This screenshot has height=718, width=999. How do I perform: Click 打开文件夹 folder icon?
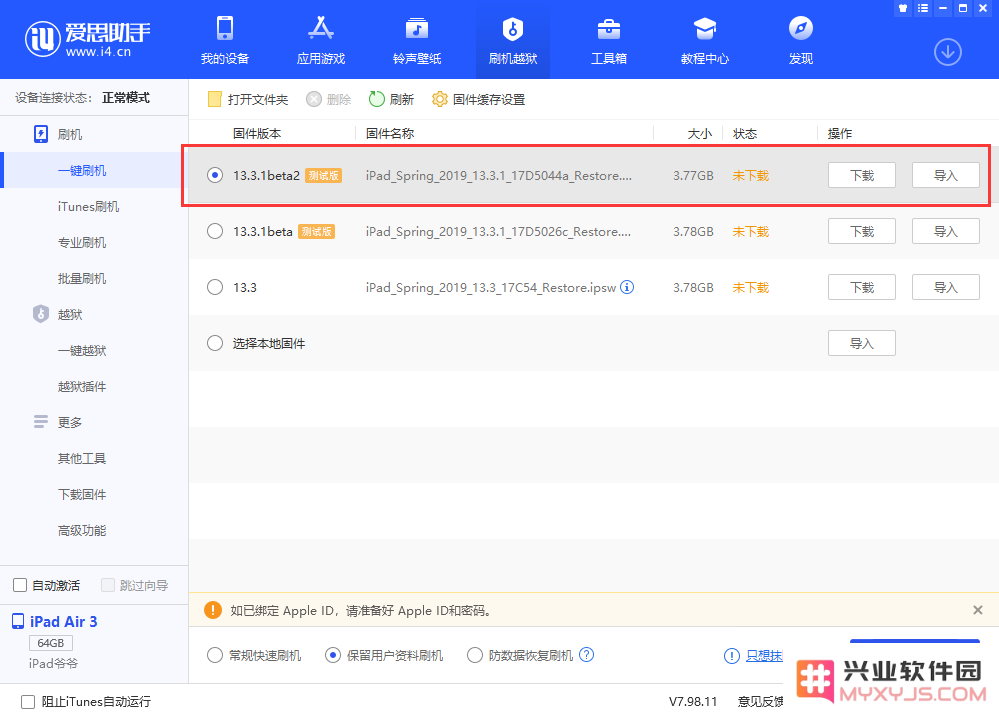pos(215,99)
